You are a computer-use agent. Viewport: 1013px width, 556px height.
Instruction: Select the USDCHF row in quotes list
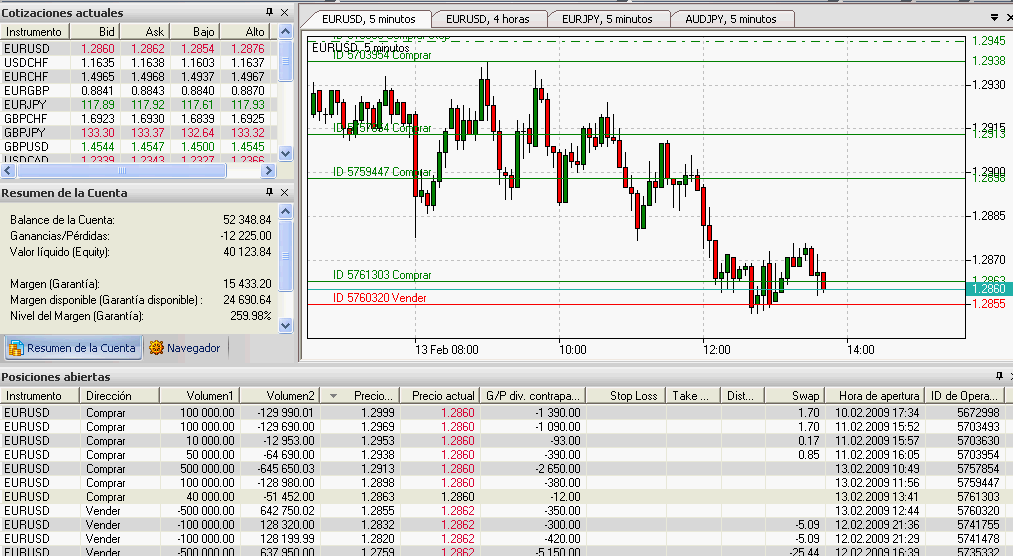[139, 63]
